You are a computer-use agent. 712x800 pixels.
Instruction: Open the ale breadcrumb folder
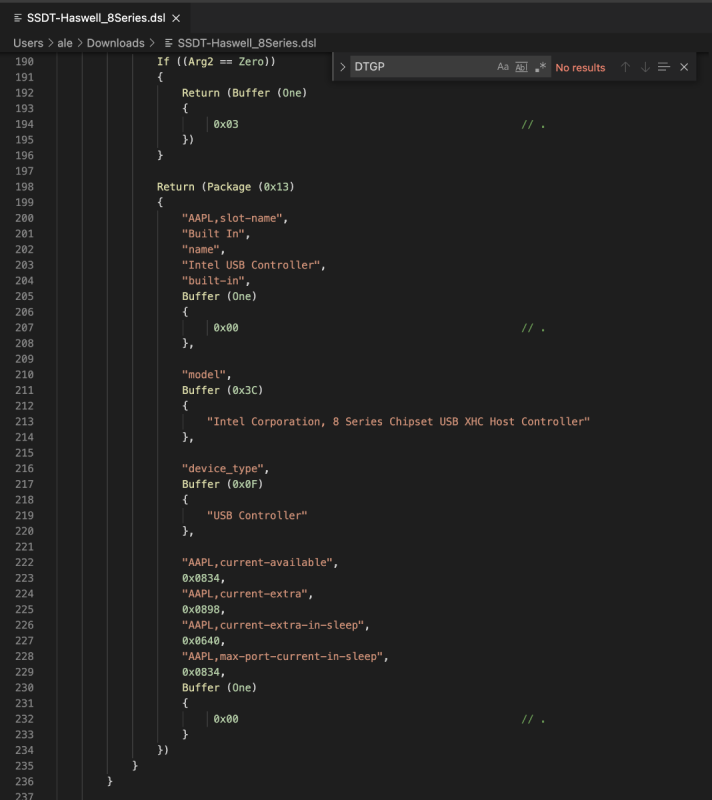coord(64,42)
